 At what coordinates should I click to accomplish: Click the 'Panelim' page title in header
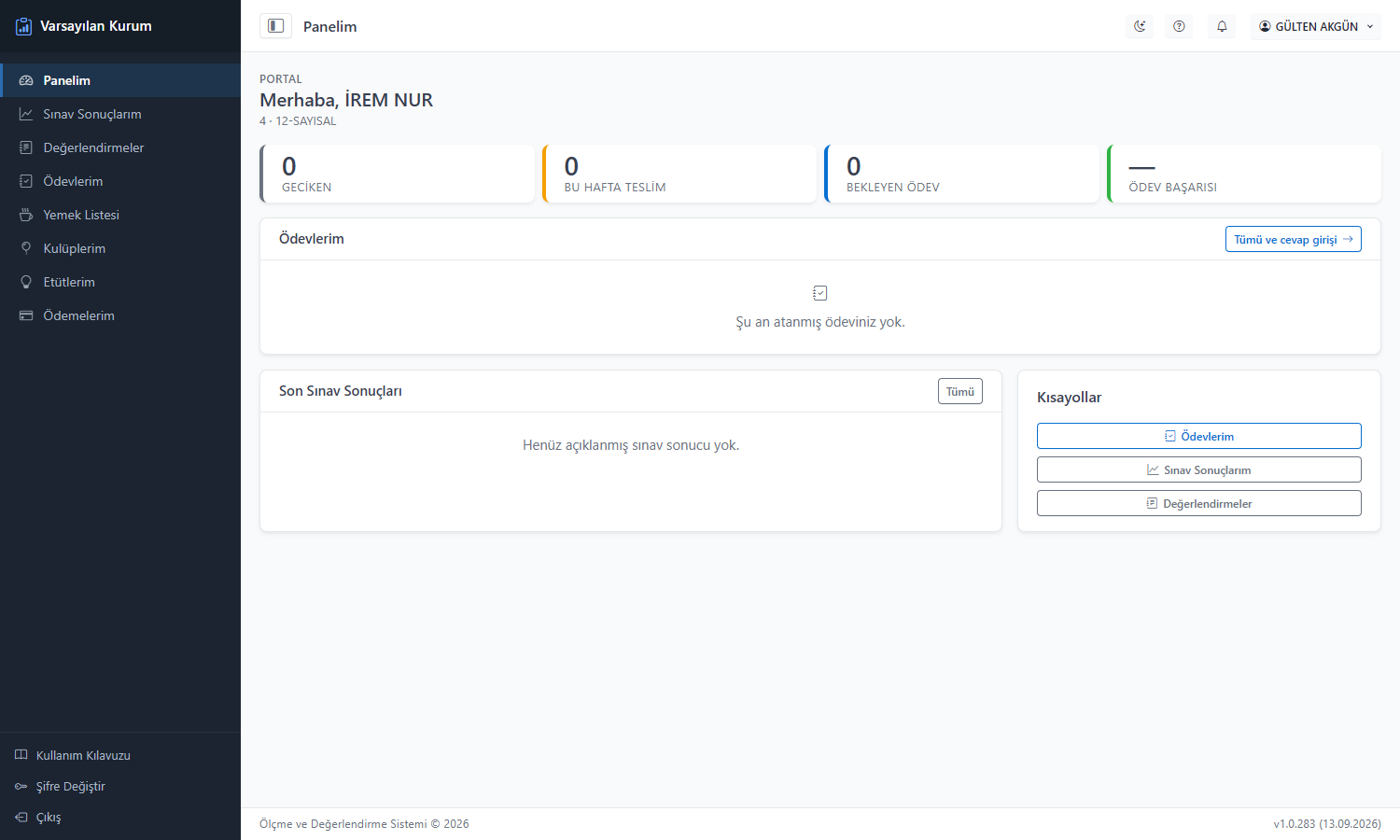(x=330, y=26)
